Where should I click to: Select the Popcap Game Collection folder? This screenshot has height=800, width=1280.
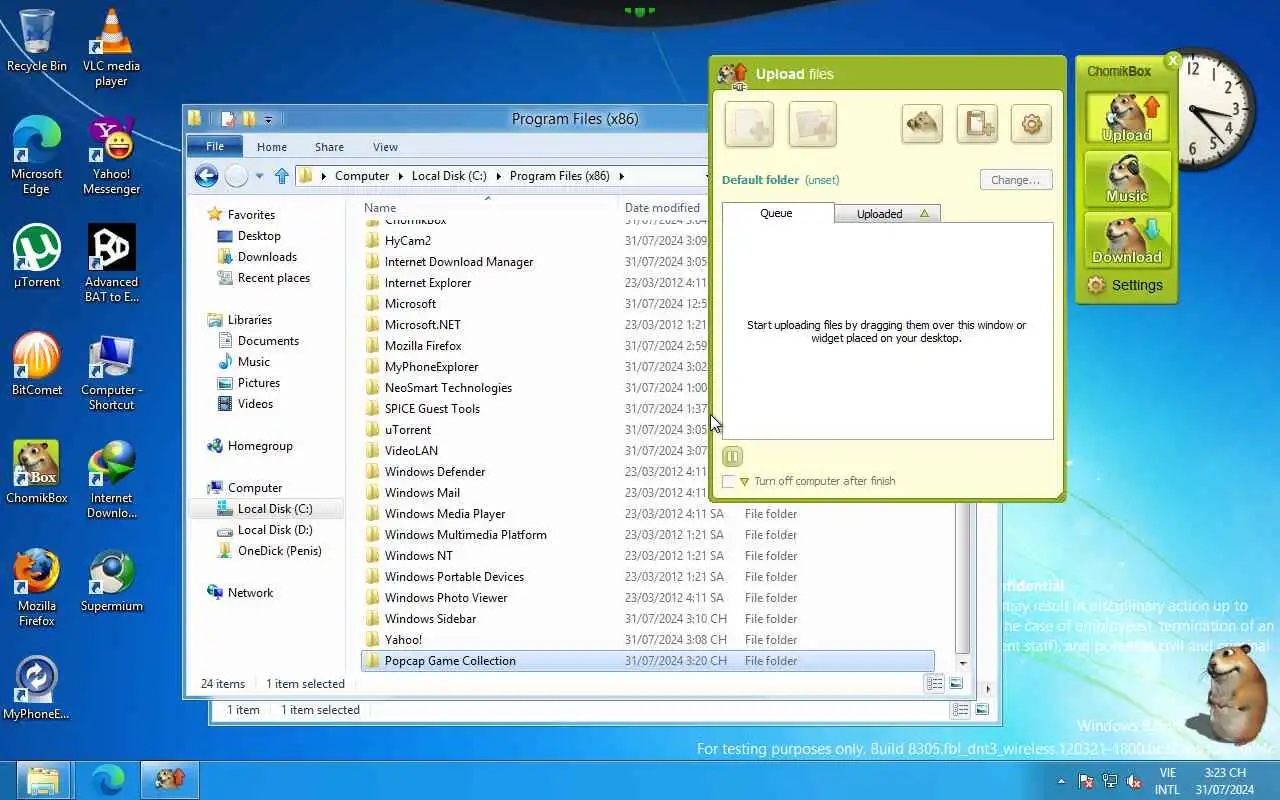[x=648, y=661]
